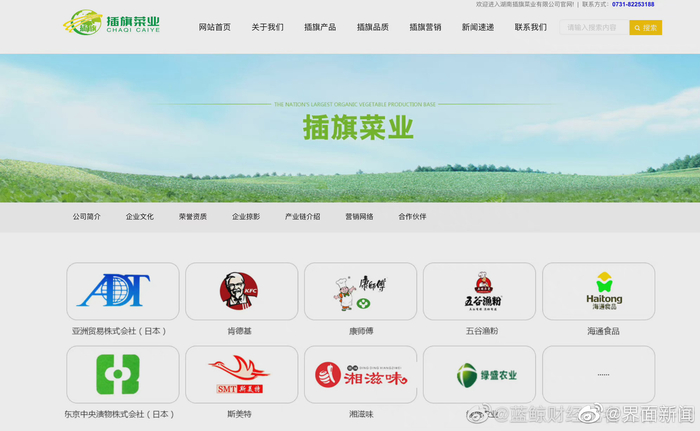Click the ADT partner logo card
The width and height of the screenshot is (700, 431).
[123, 291]
